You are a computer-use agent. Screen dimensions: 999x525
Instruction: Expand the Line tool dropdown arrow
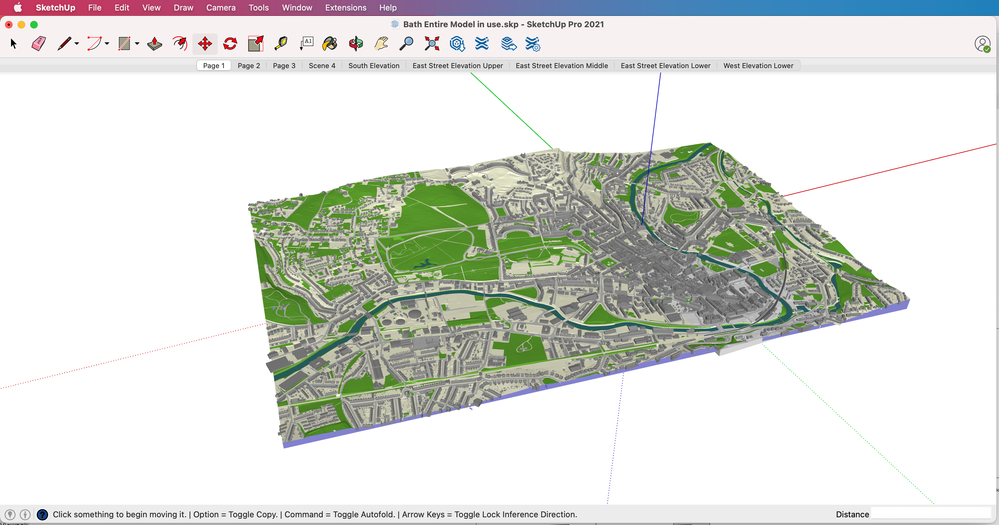(77, 44)
